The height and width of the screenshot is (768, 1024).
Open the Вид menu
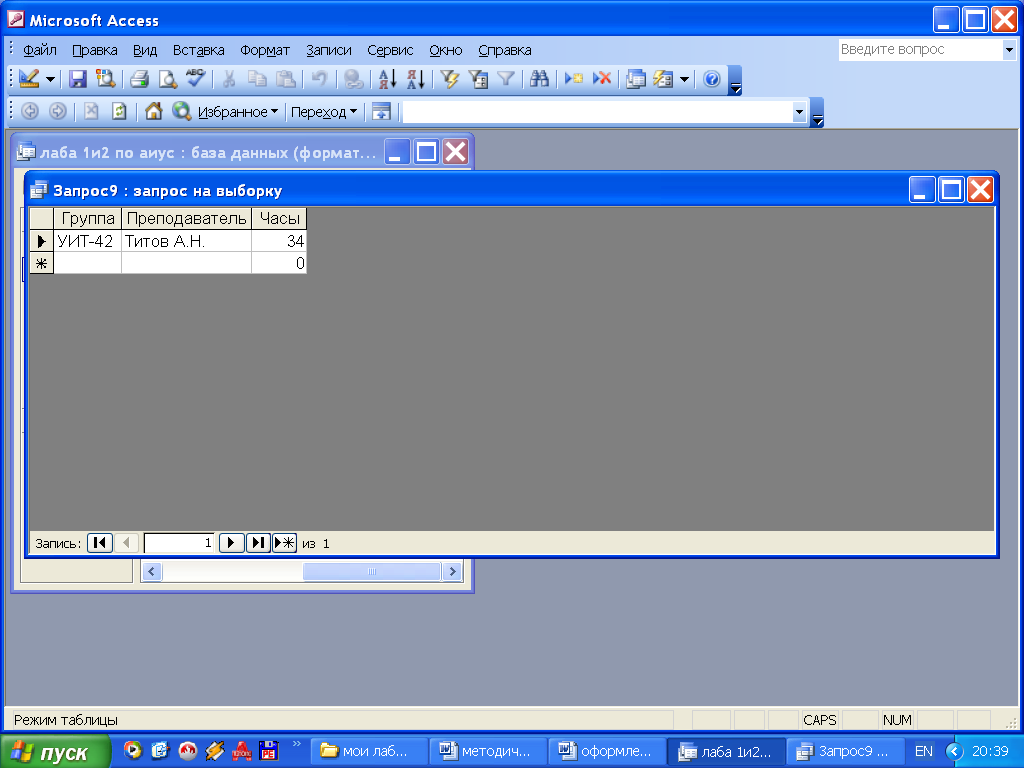[145, 50]
